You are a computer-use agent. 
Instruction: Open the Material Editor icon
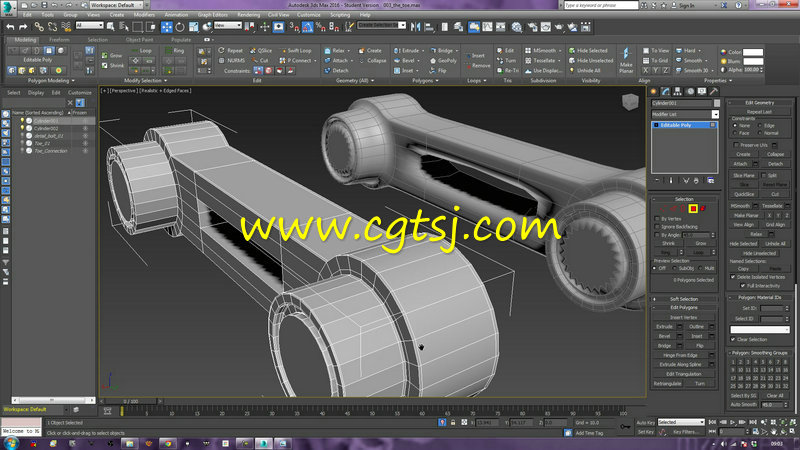click(516, 27)
